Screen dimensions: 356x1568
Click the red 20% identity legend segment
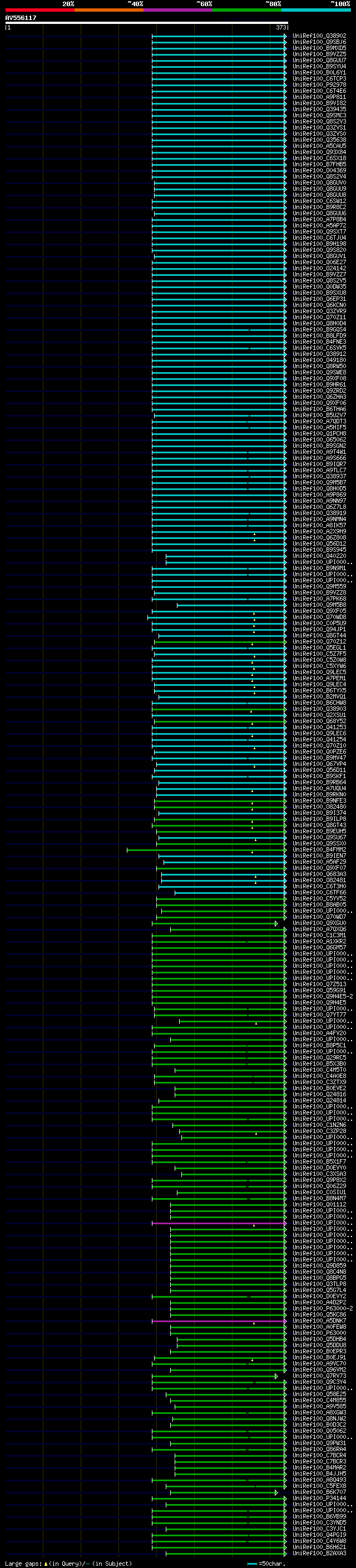(x=39, y=10)
